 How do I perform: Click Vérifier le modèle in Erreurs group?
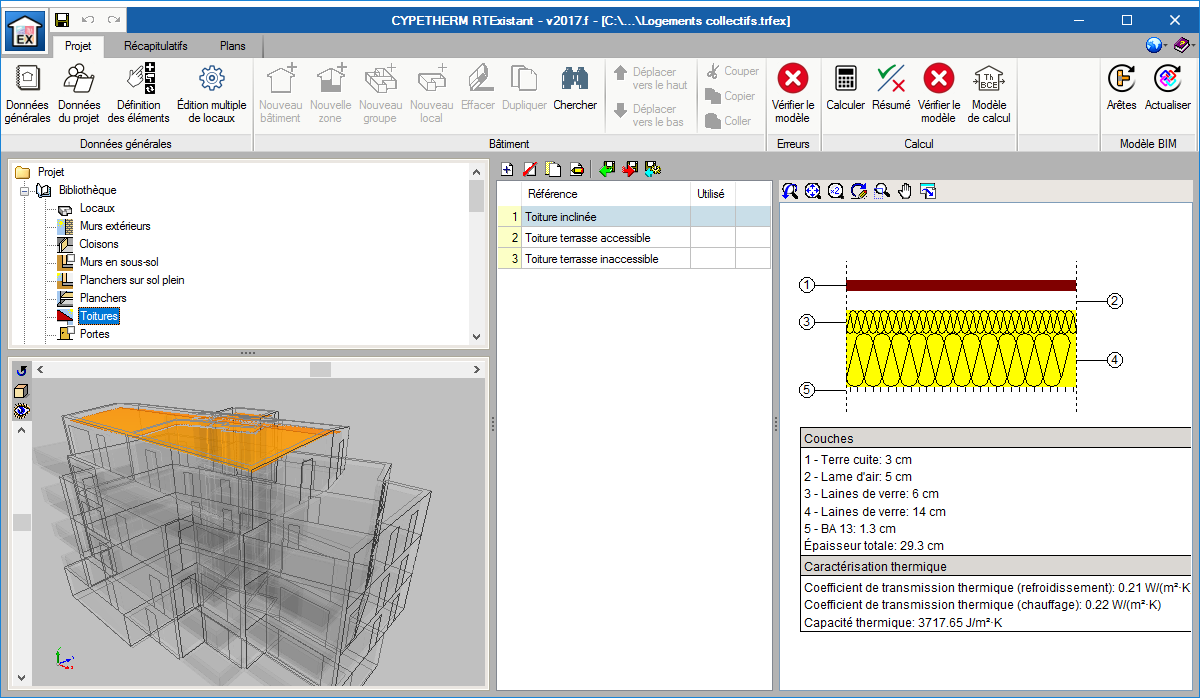click(x=793, y=93)
